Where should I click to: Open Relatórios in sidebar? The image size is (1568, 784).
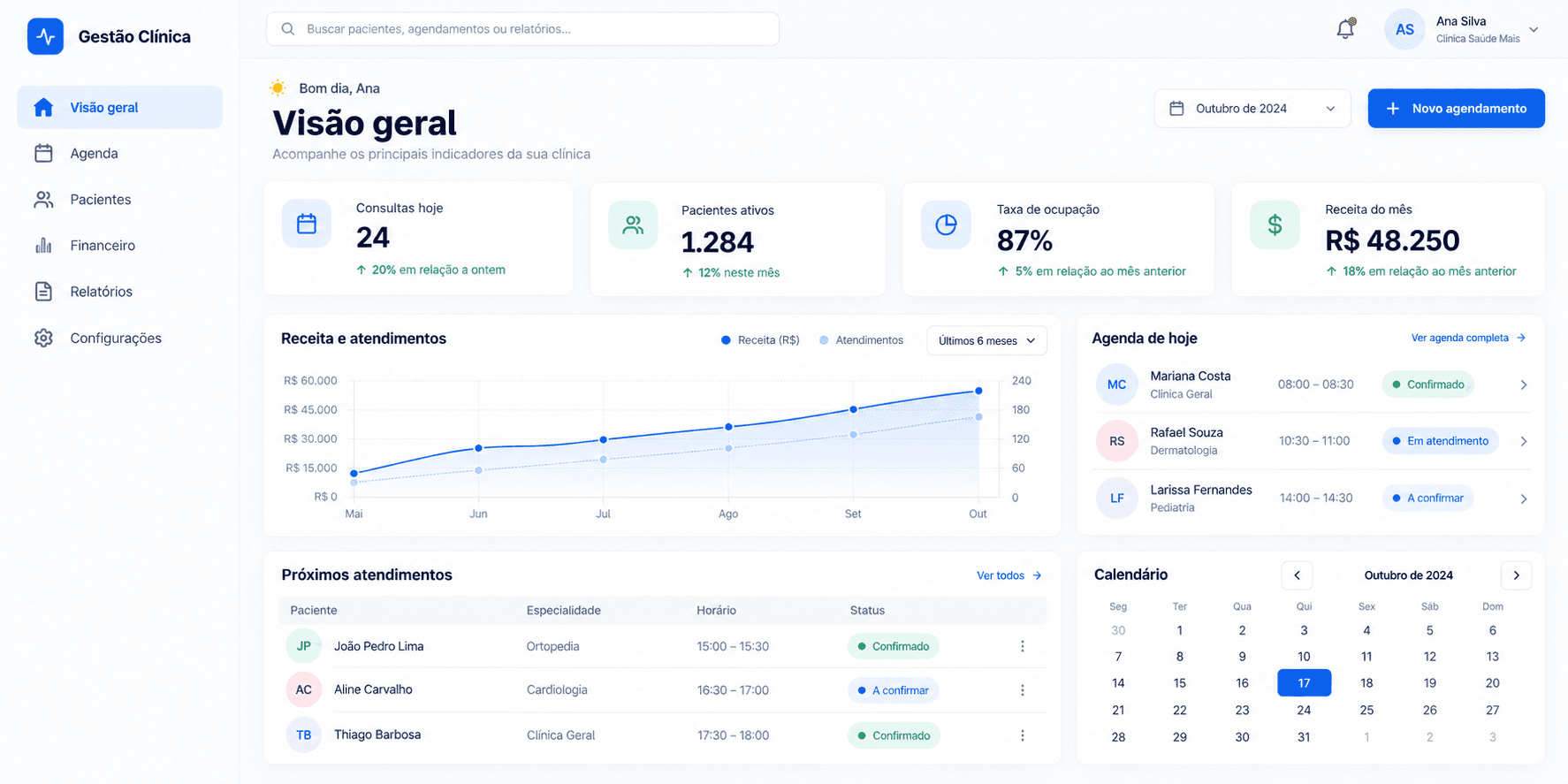[x=119, y=292]
